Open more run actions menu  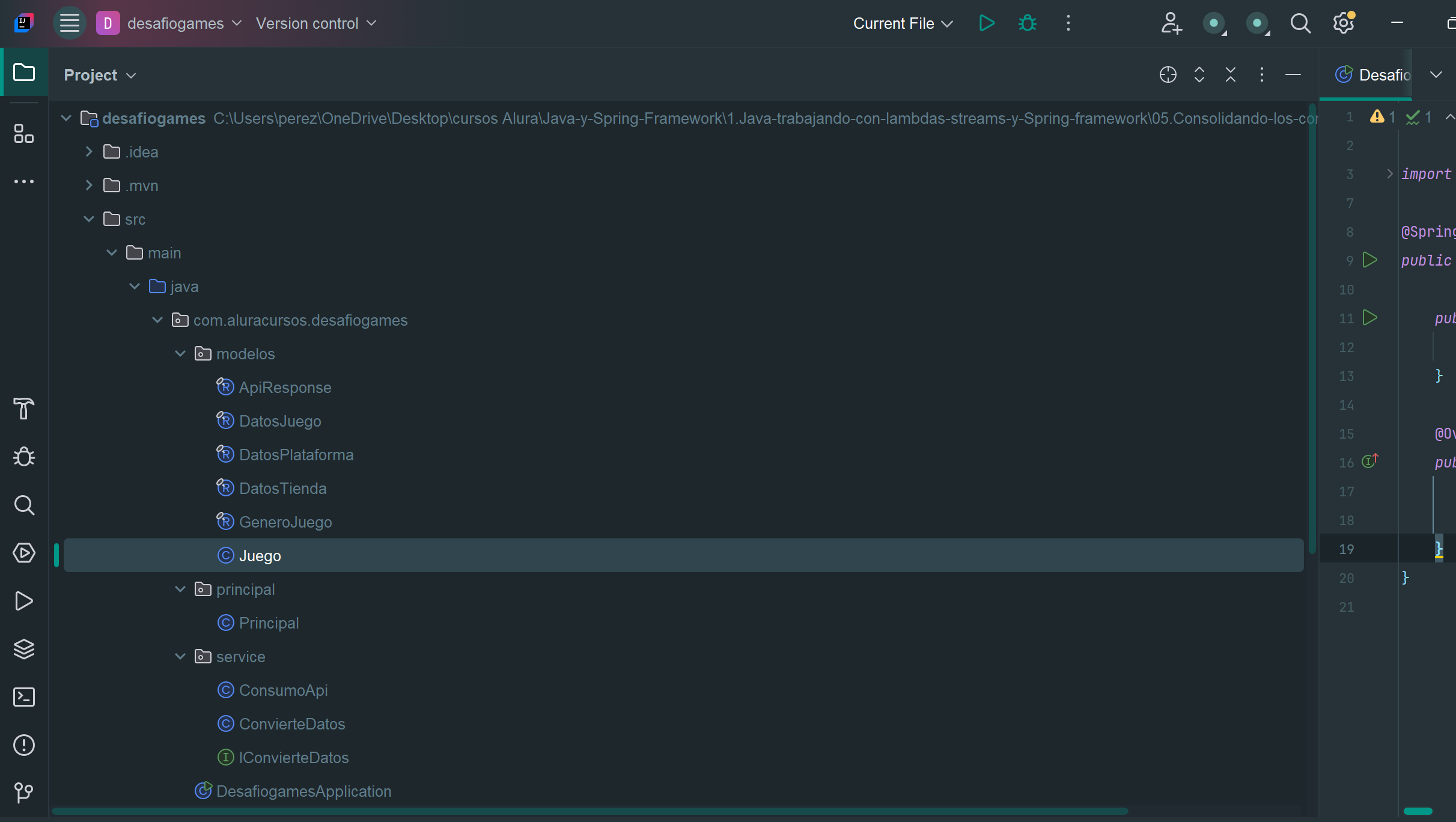pos(1068,23)
